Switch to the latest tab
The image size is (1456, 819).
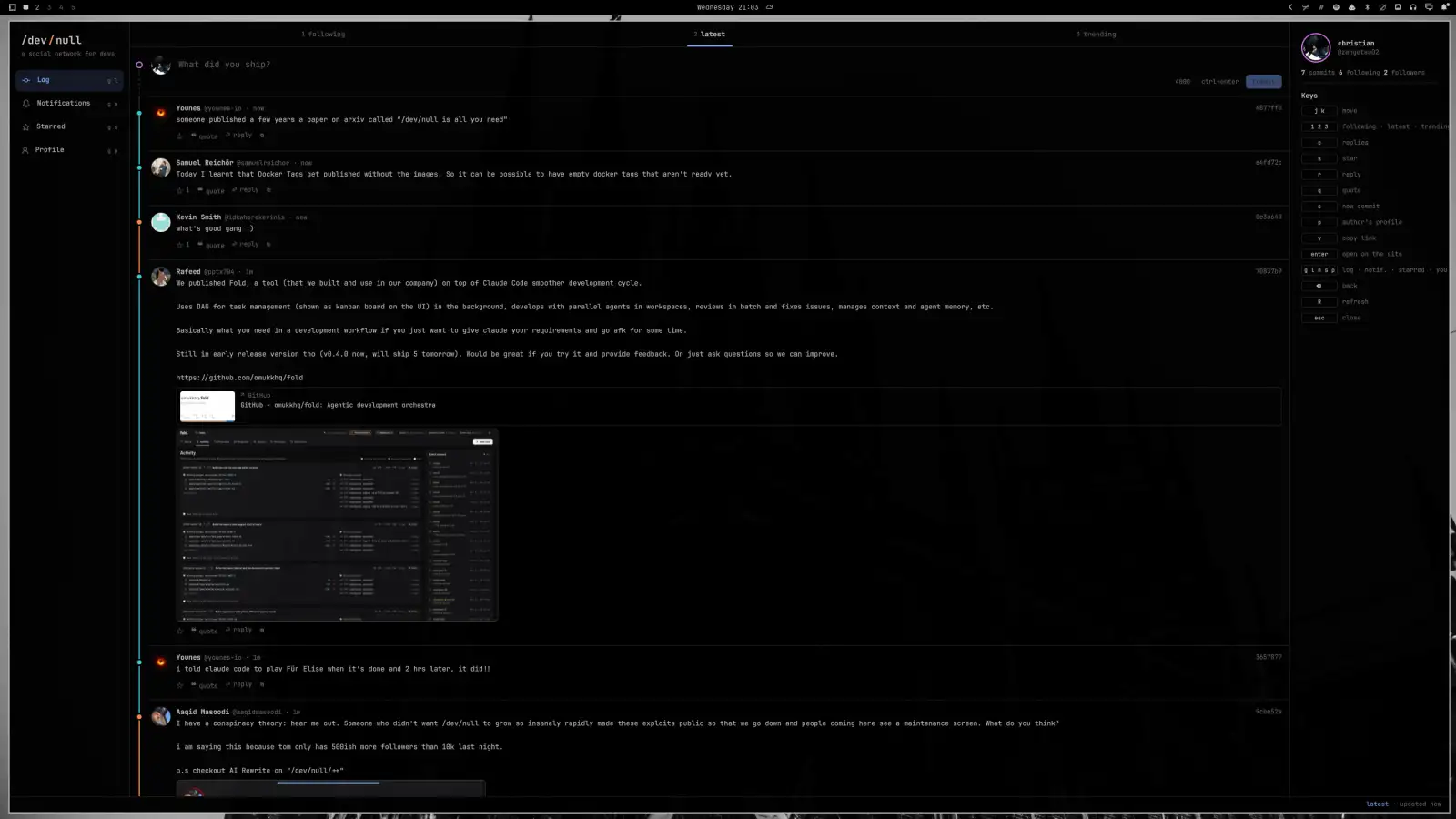tap(710, 35)
